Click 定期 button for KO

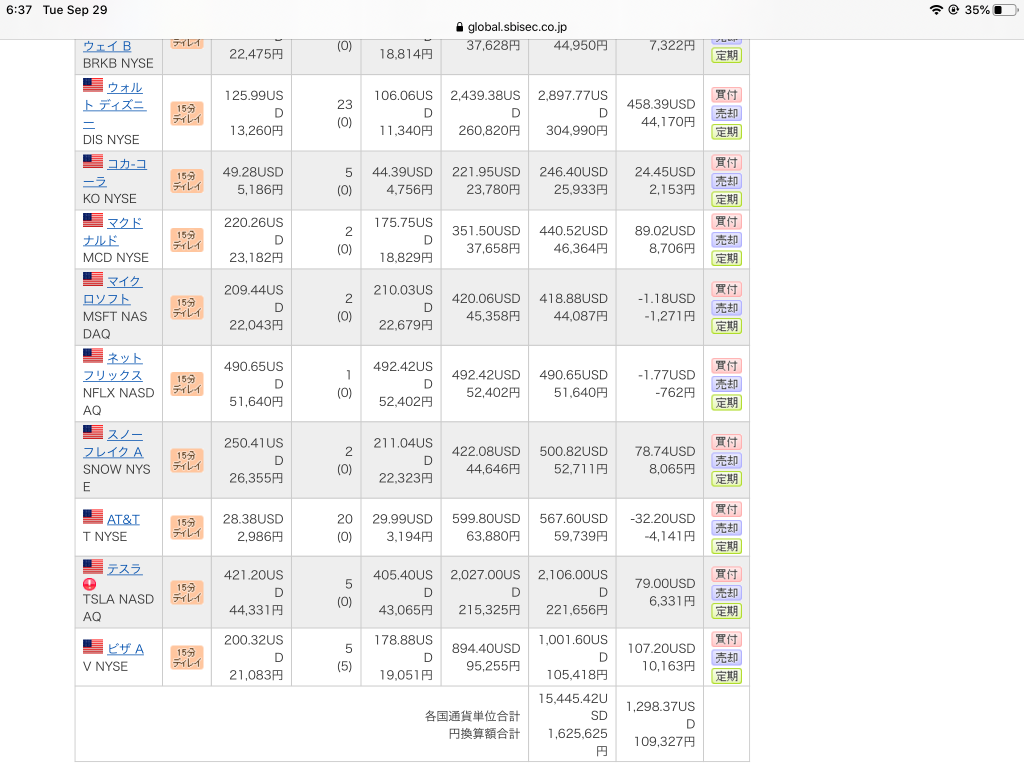726,199
